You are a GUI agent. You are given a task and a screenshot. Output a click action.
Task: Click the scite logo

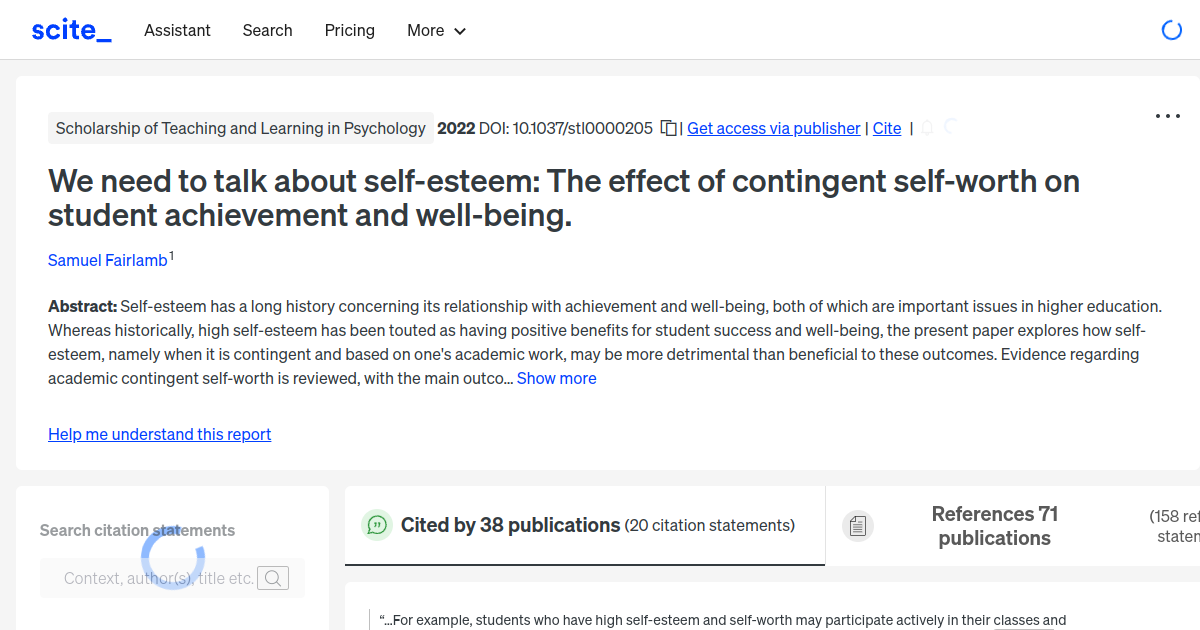(x=71, y=29)
